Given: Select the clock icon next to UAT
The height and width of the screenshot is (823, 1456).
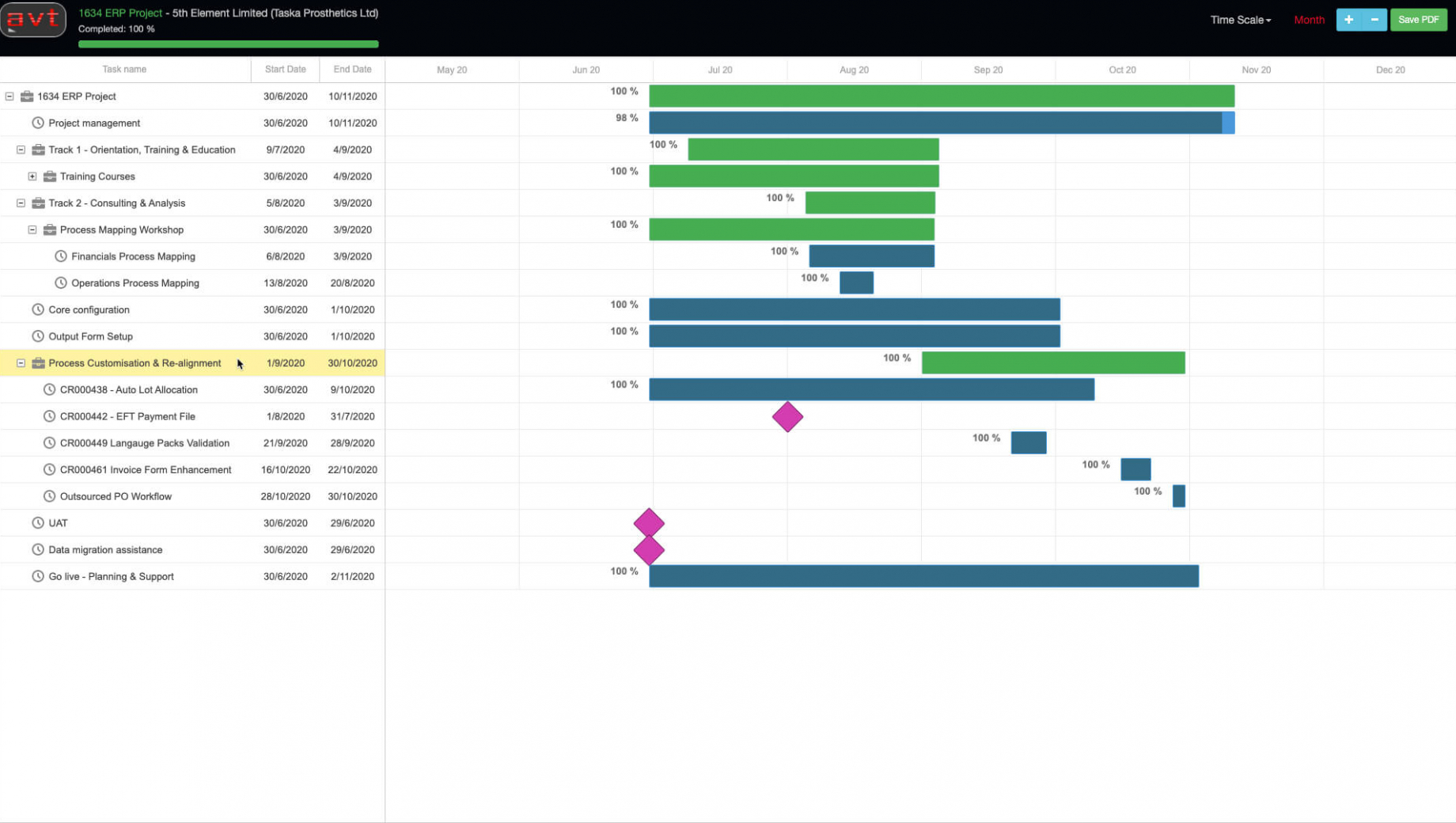Looking at the screenshot, I should 37,522.
